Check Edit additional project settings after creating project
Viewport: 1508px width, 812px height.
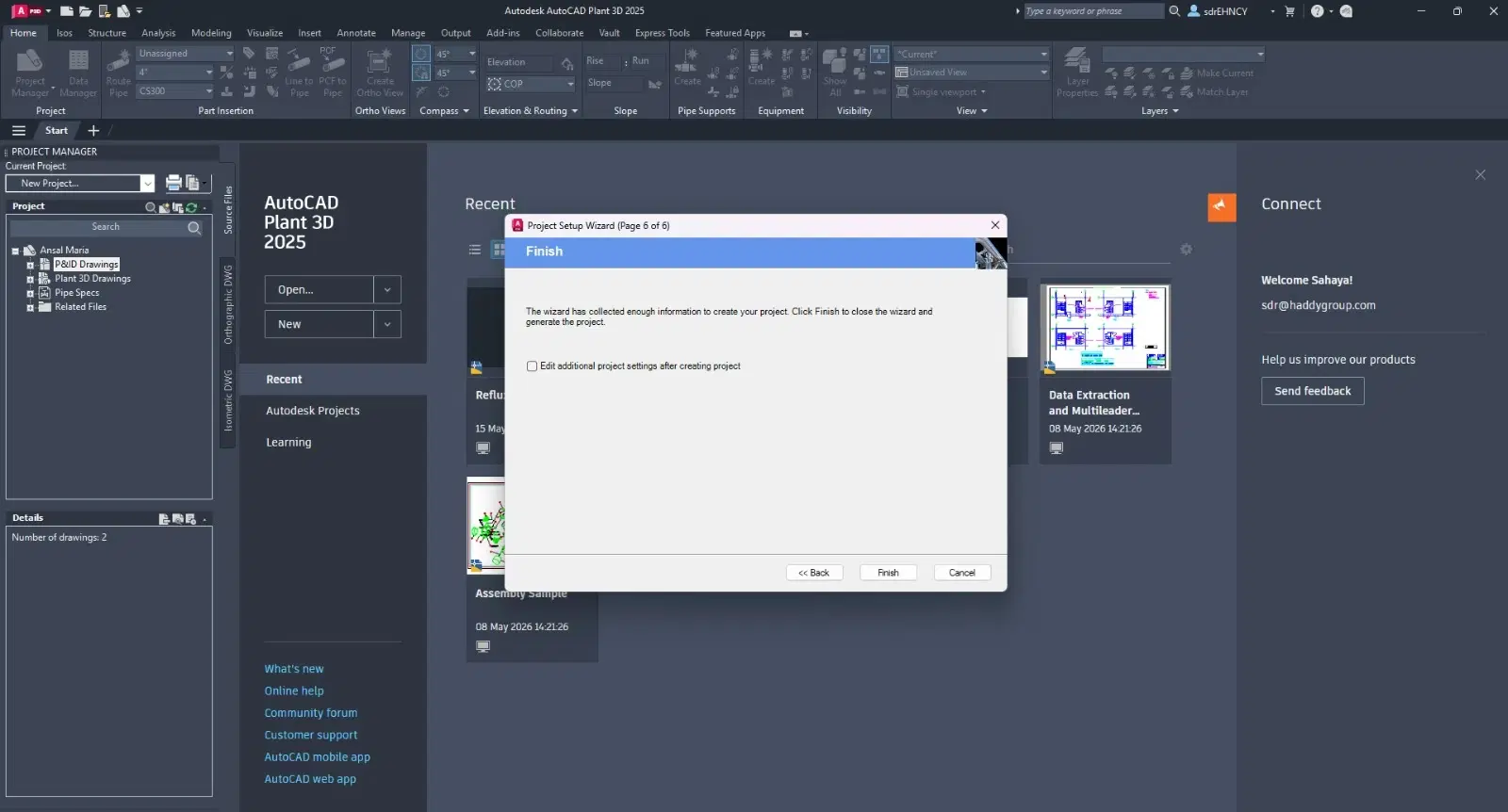pyautogui.click(x=532, y=366)
